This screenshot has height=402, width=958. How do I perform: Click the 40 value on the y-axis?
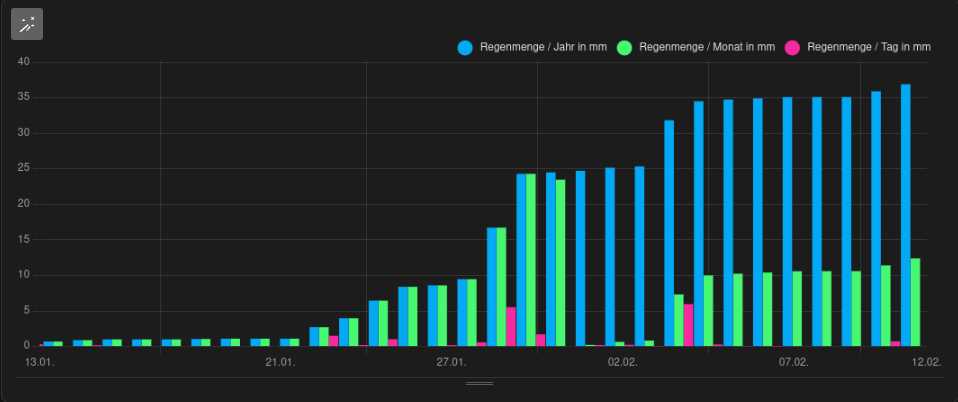point(24,62)
